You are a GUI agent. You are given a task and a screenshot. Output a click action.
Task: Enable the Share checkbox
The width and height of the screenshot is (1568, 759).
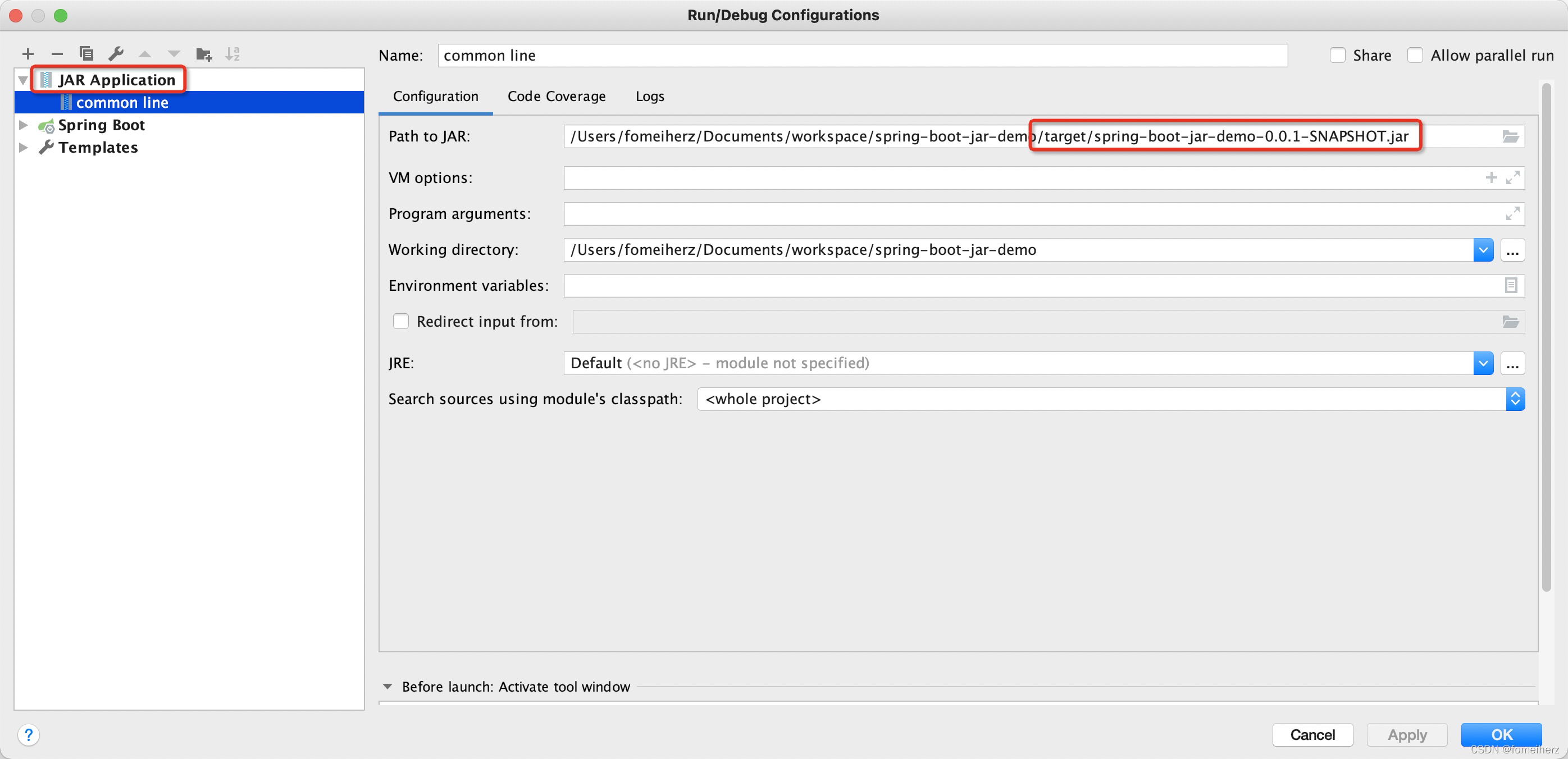[1337, 56]
